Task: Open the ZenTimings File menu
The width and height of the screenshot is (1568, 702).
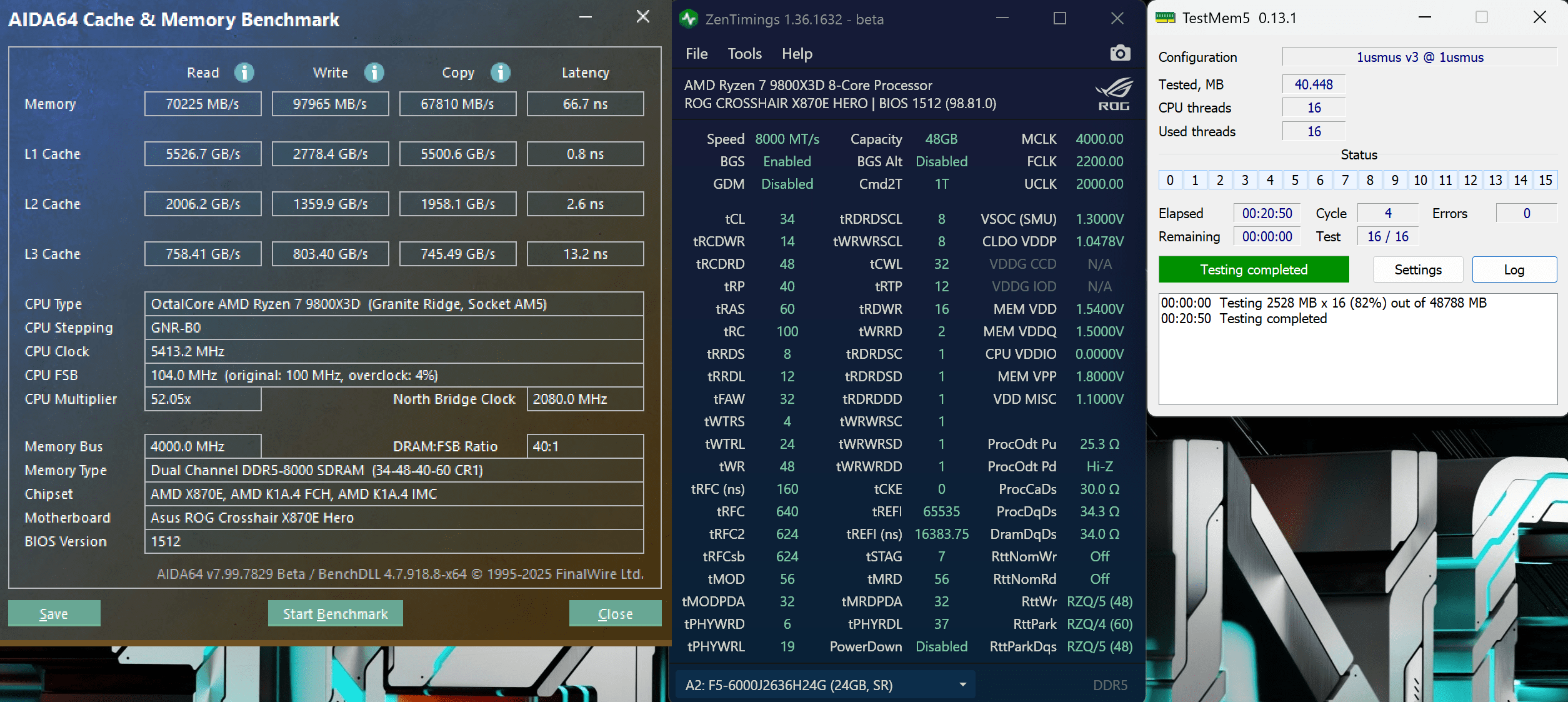Action: click(x=696, y=54)
